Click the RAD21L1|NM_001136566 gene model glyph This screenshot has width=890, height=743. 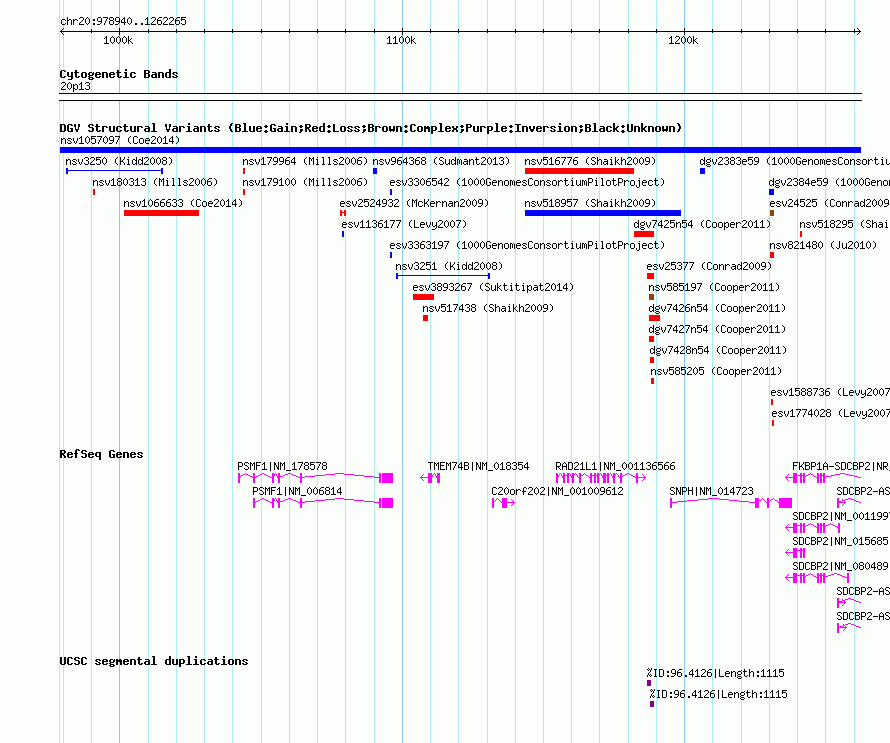601,478
